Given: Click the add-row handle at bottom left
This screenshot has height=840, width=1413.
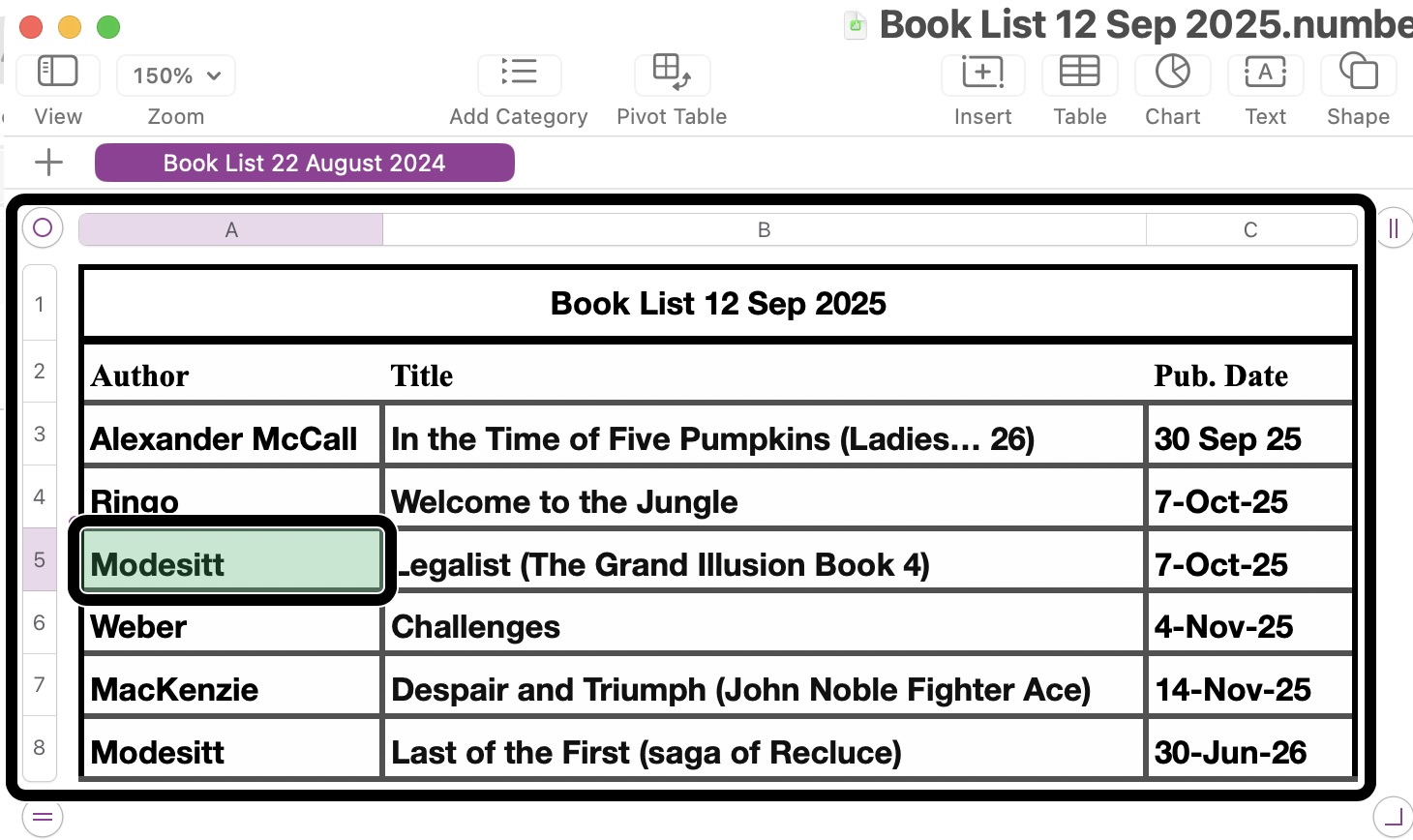Looking at the screenshot, I should click(x=43, y=817).
